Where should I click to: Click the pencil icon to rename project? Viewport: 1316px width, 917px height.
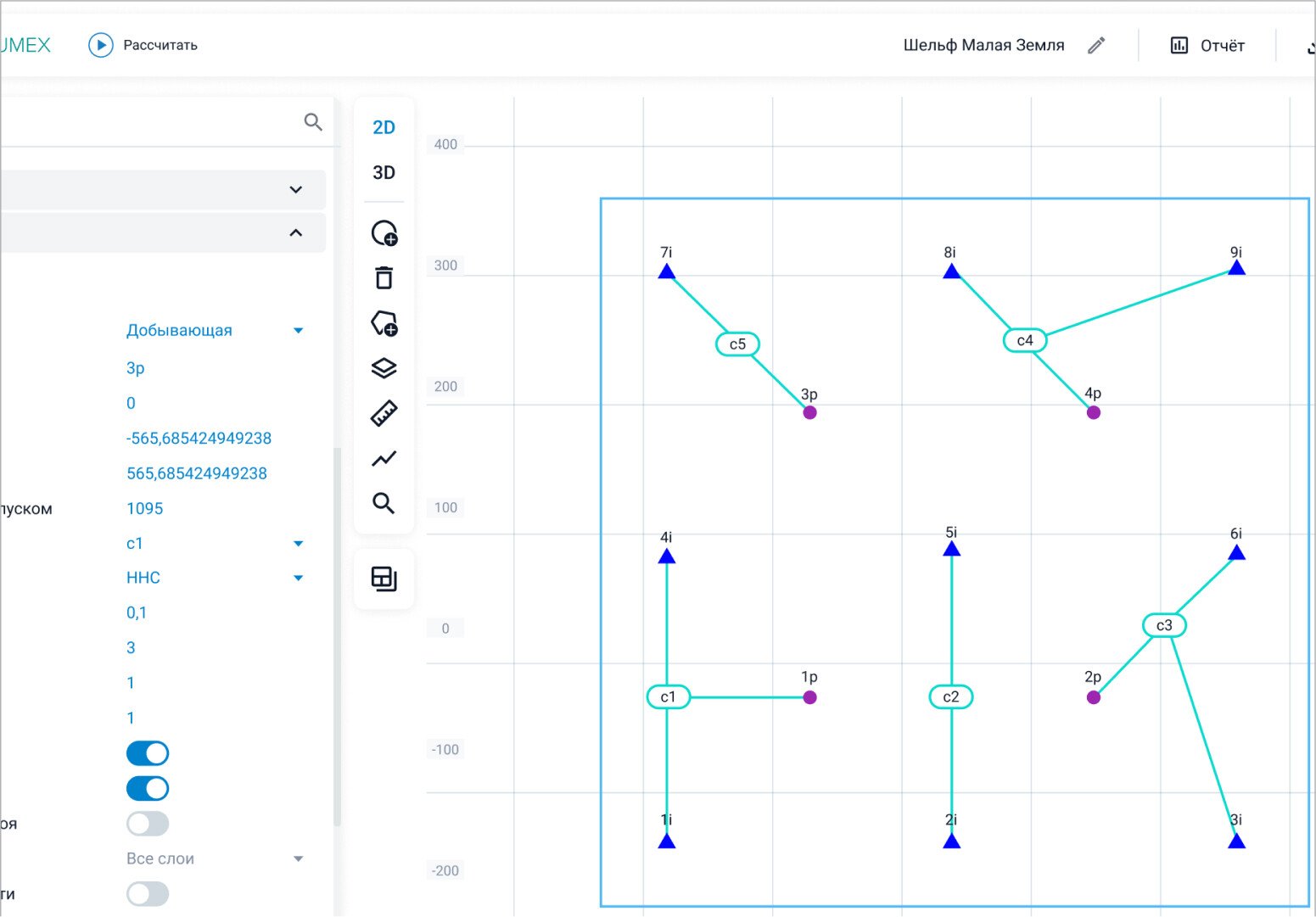click(1096, 46)
